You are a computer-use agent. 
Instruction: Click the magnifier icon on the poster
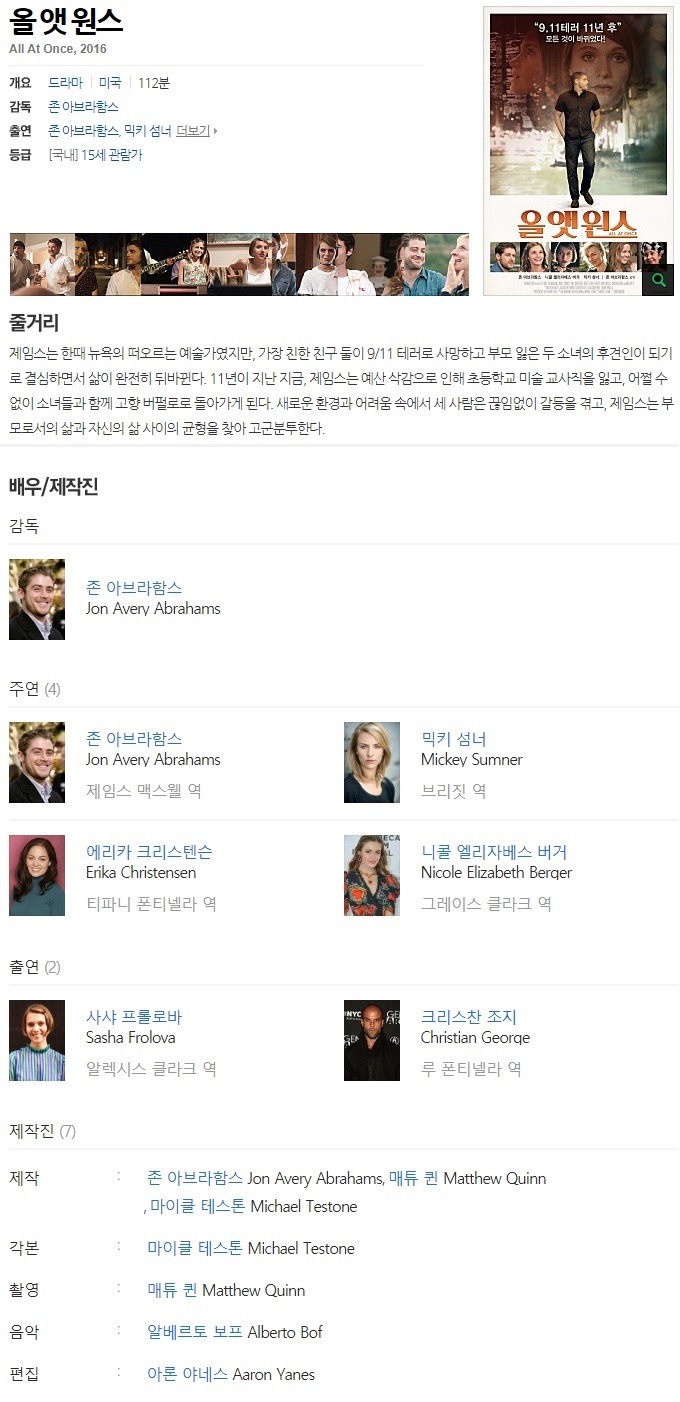pos(657,281)
